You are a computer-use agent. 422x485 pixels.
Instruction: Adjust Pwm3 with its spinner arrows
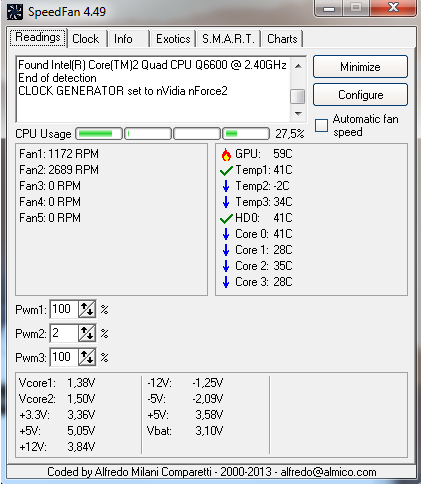click(87, 357)
